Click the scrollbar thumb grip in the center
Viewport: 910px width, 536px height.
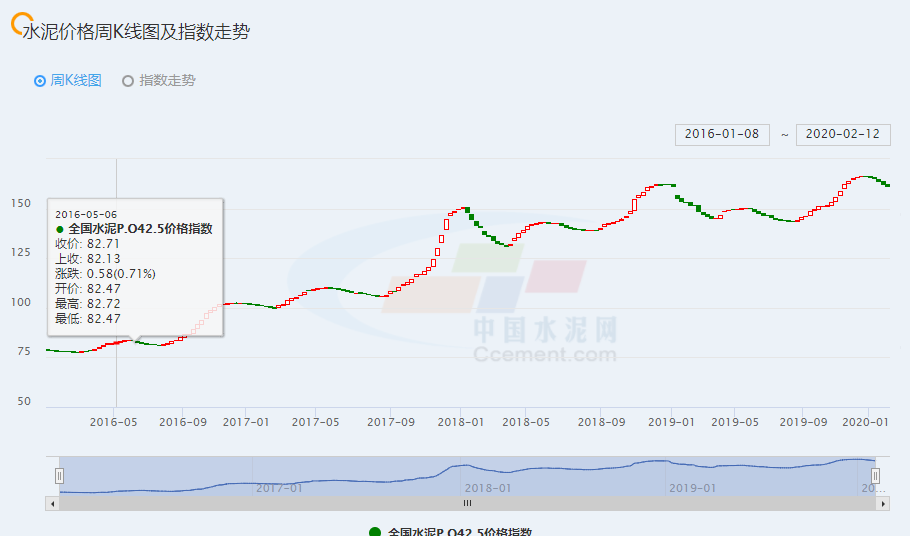point(466,504)
